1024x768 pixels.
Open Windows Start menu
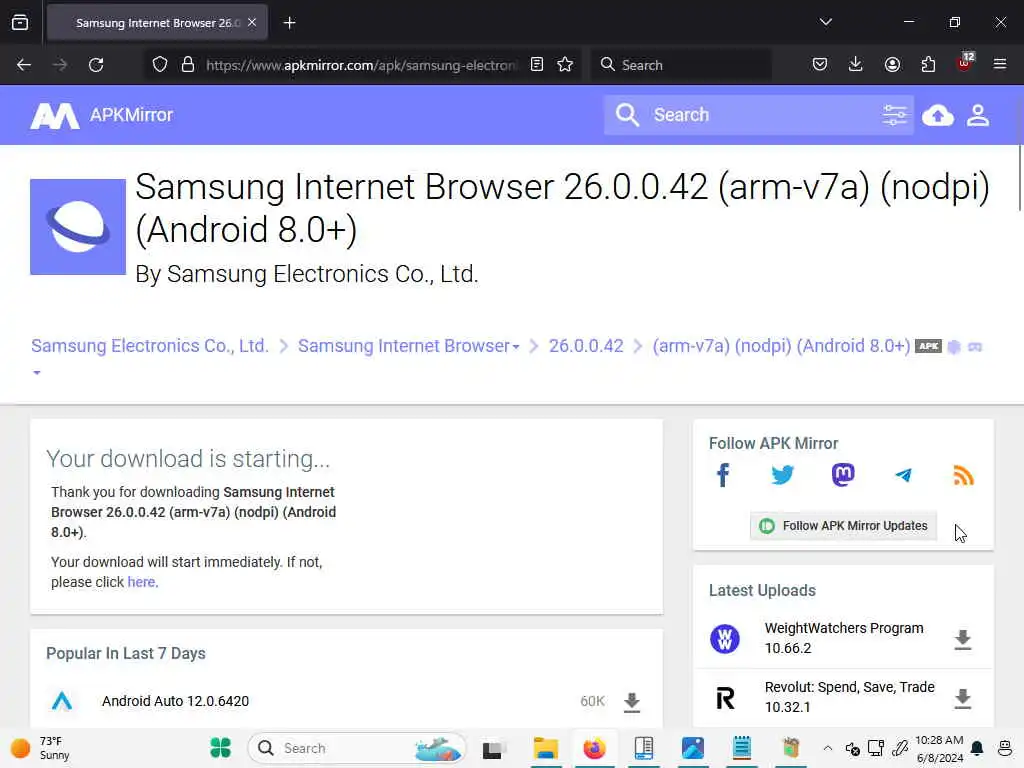click(221, 748)
